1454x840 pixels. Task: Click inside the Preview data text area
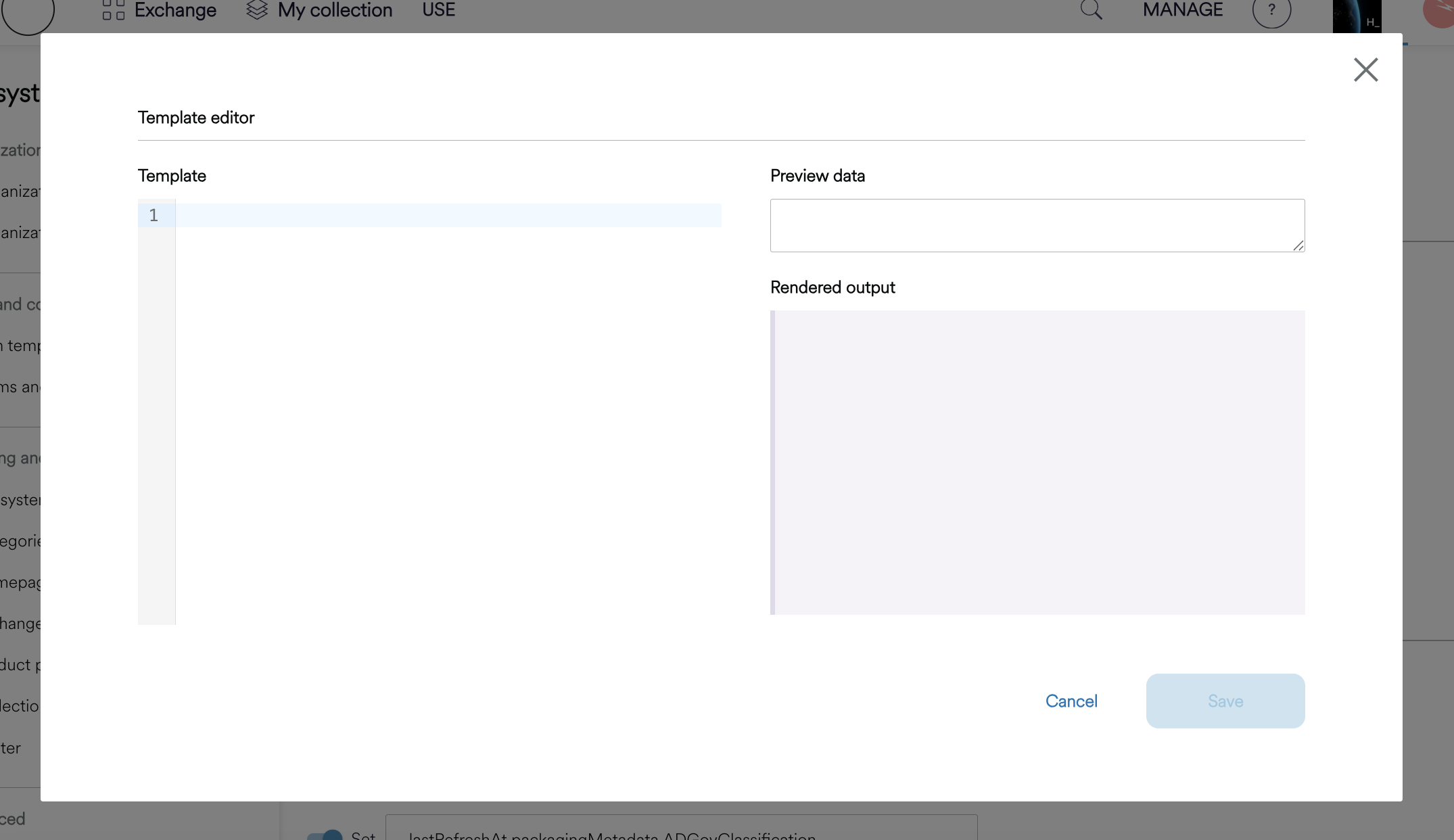1036,225
